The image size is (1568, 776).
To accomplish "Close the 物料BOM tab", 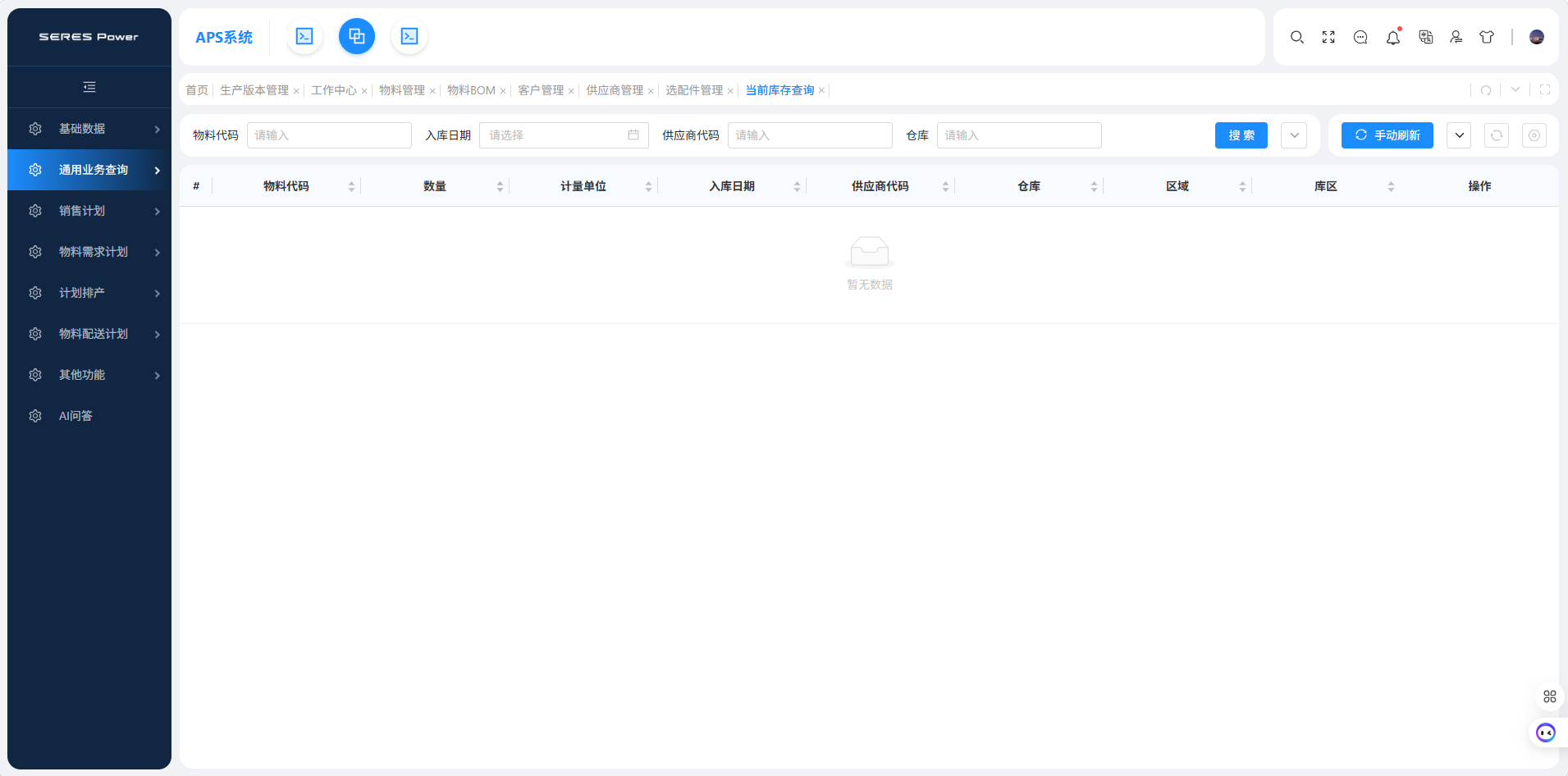I will tap(503, 91).
